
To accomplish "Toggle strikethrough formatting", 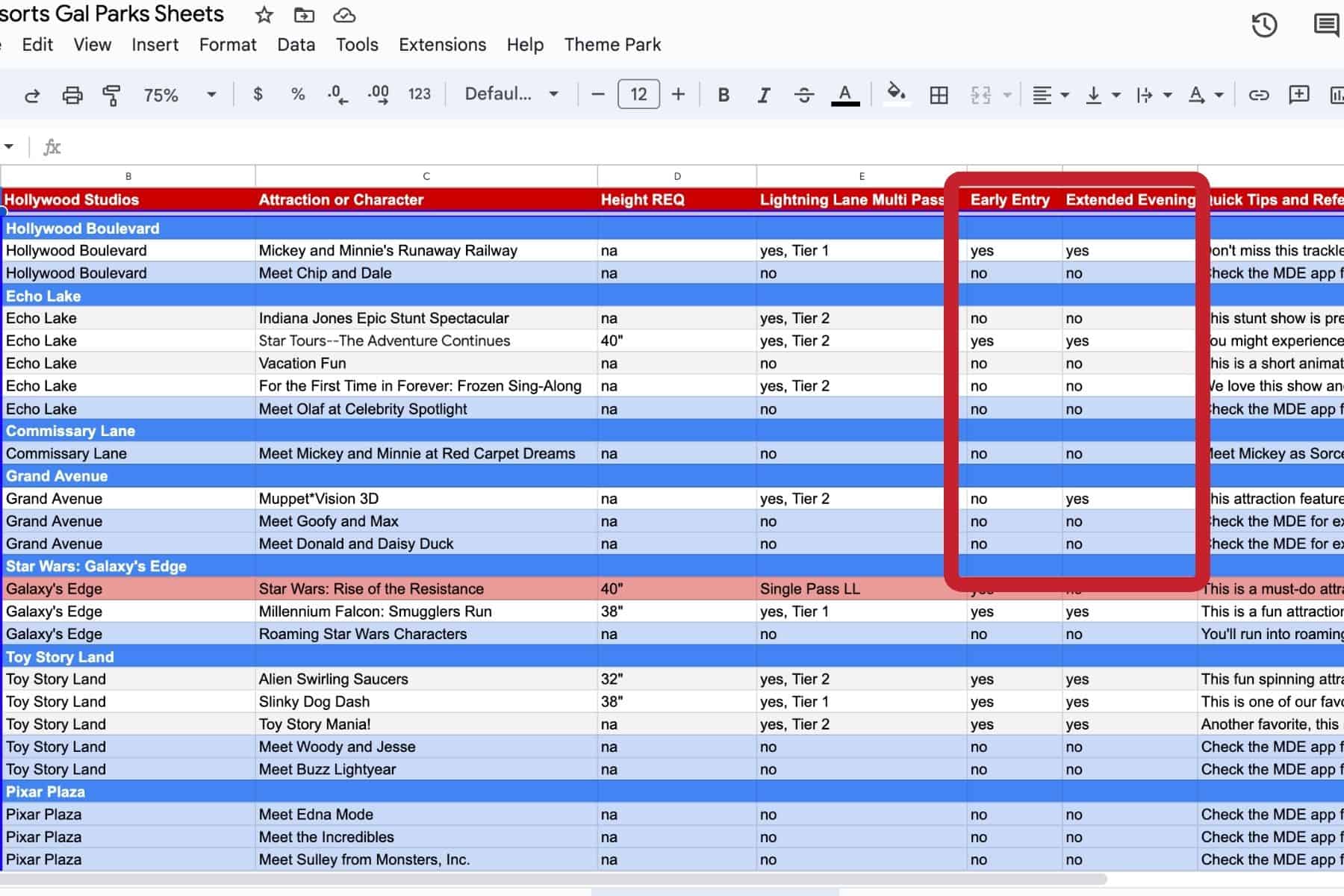I will click(x=804, y=95).
